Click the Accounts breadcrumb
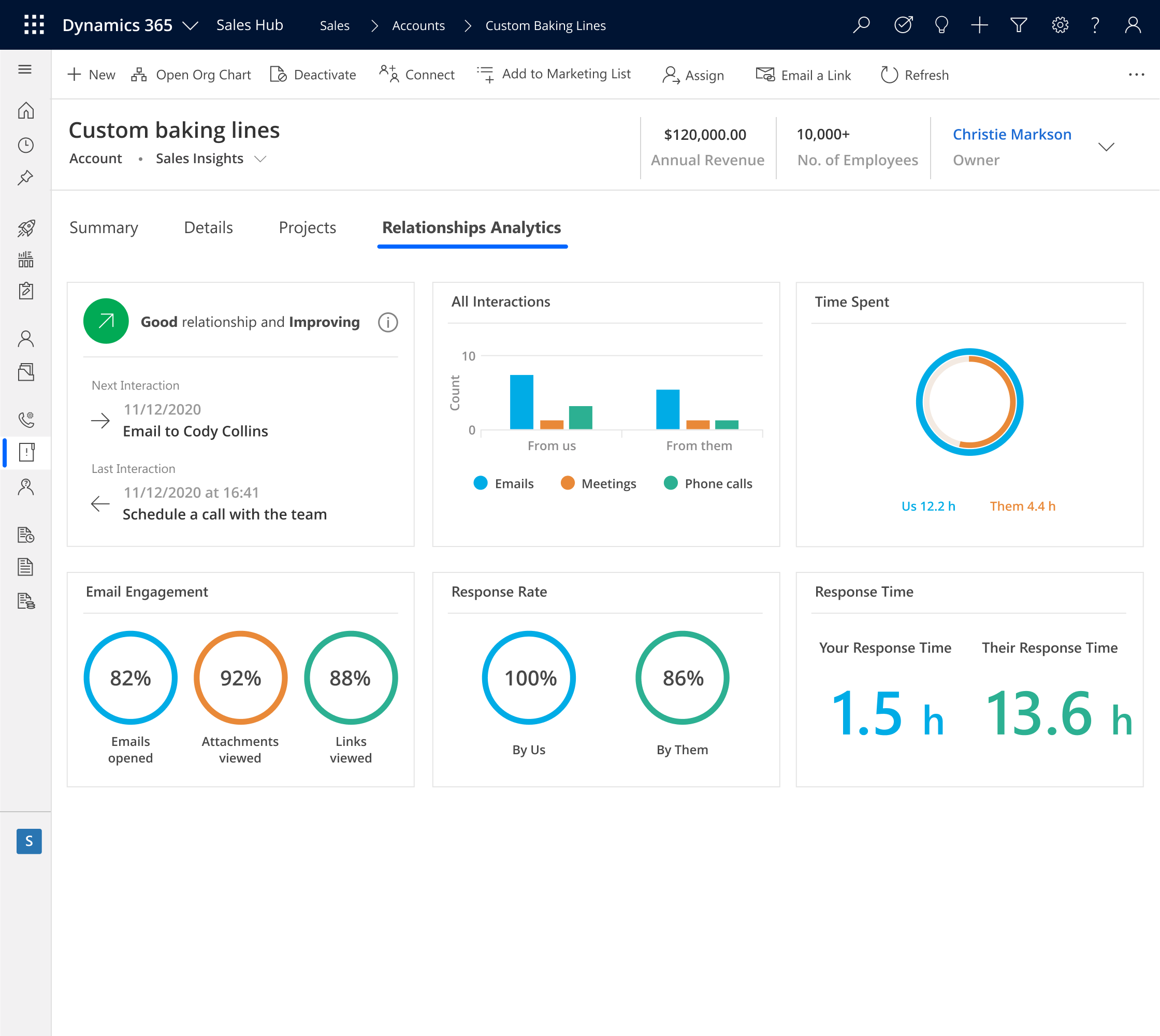1160x1036 pixels. pyautogui.click(x=418, y=25)
